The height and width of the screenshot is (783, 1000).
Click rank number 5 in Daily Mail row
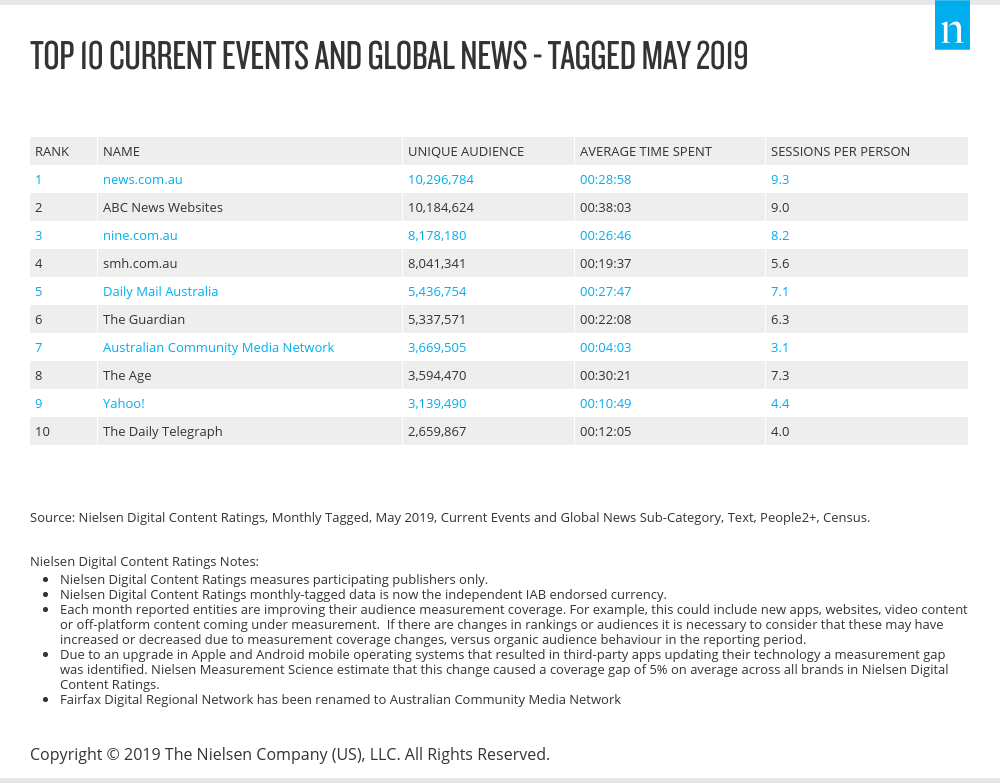pyautogui.click(x=39, y=292)
